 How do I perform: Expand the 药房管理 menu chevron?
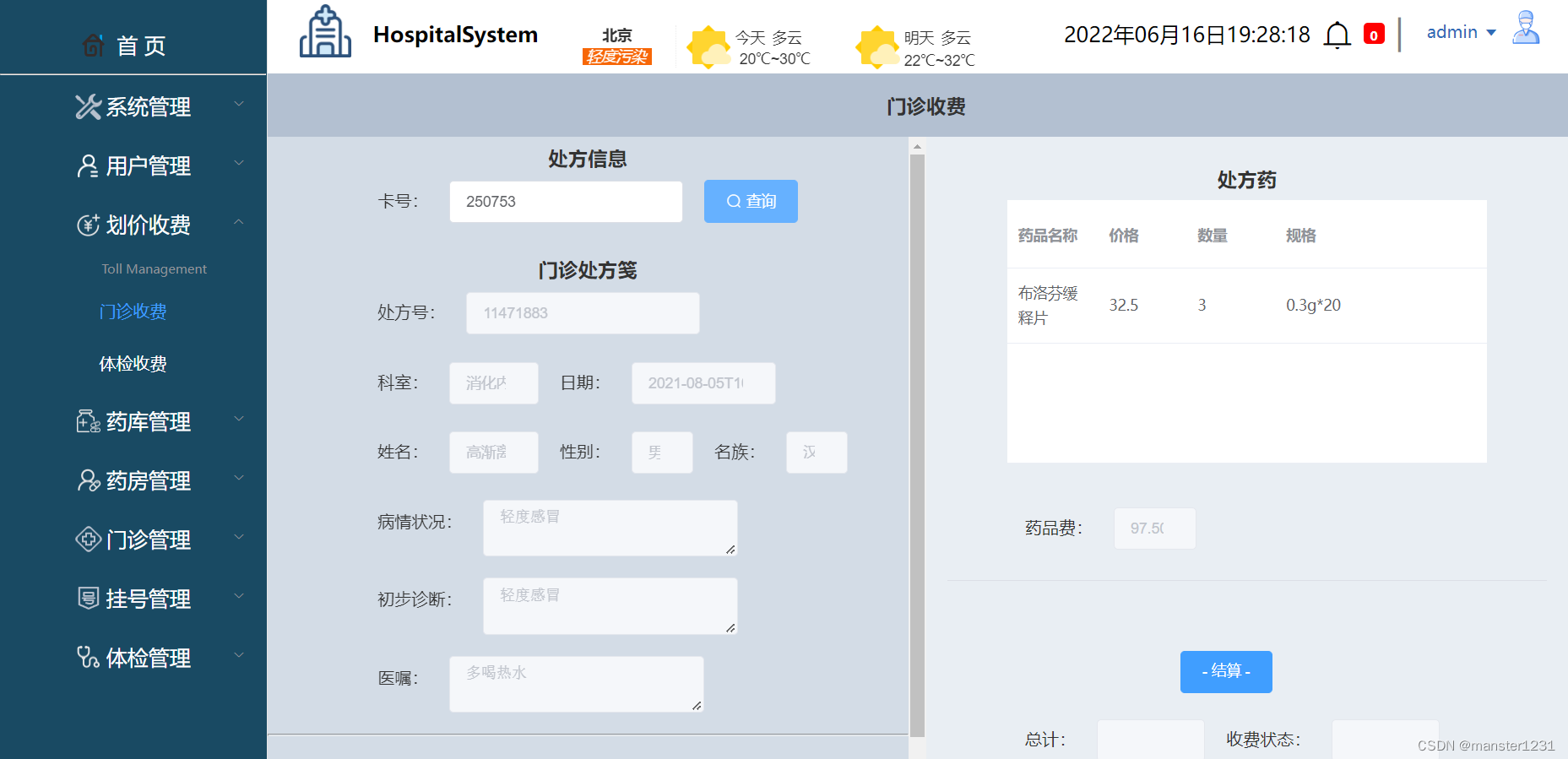(x=239, y=478)
